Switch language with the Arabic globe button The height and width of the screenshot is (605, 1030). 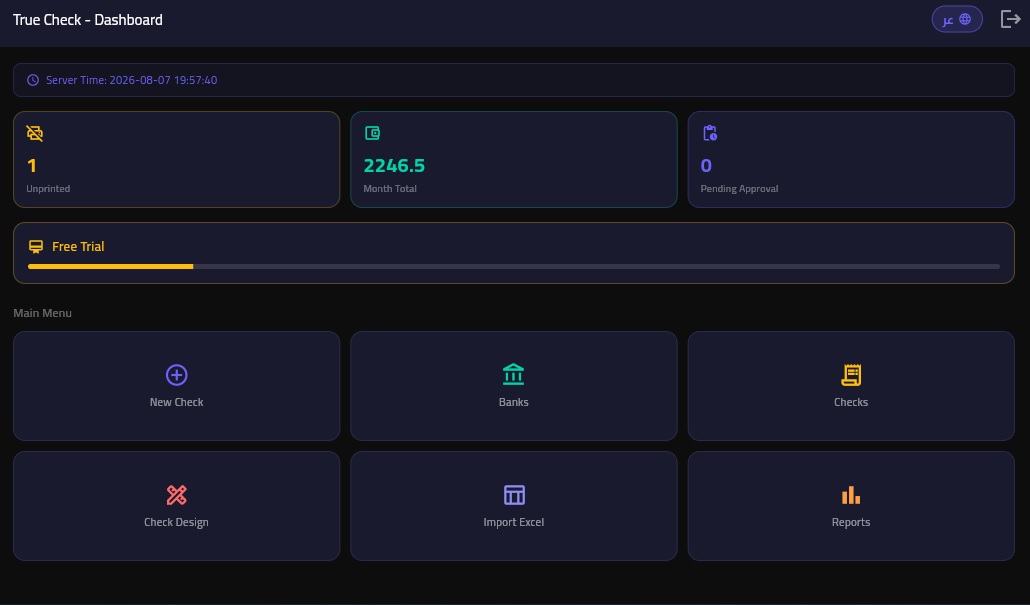pos(957,19)
